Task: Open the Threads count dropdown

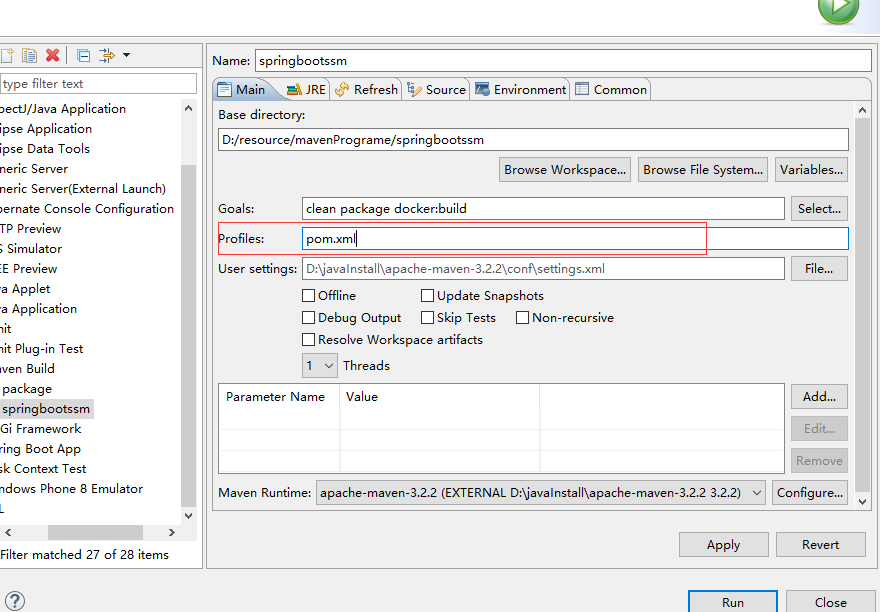Action: click(x=320, y=366)
